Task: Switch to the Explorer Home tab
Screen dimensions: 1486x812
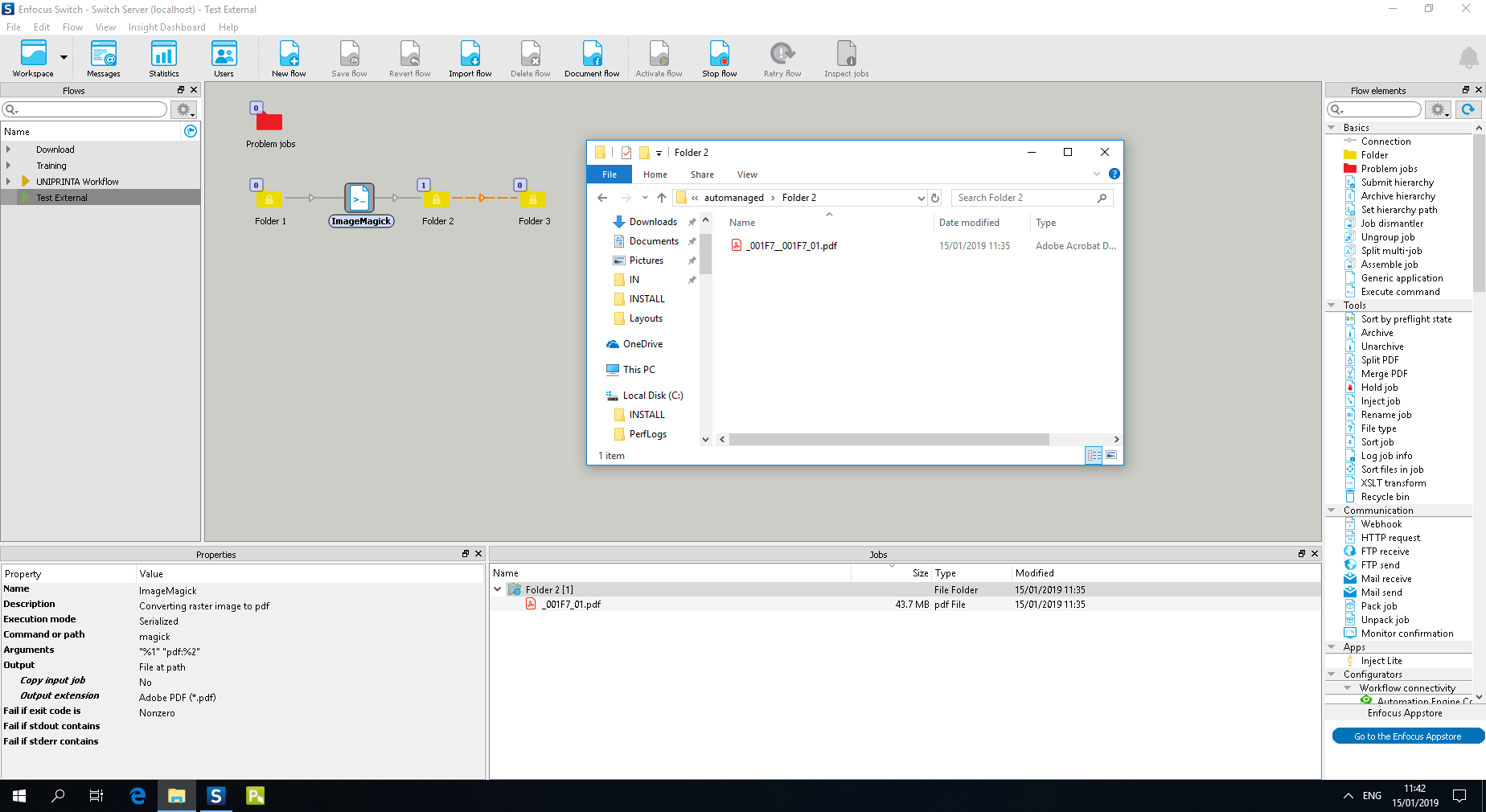Action: [x=655, y=174]
